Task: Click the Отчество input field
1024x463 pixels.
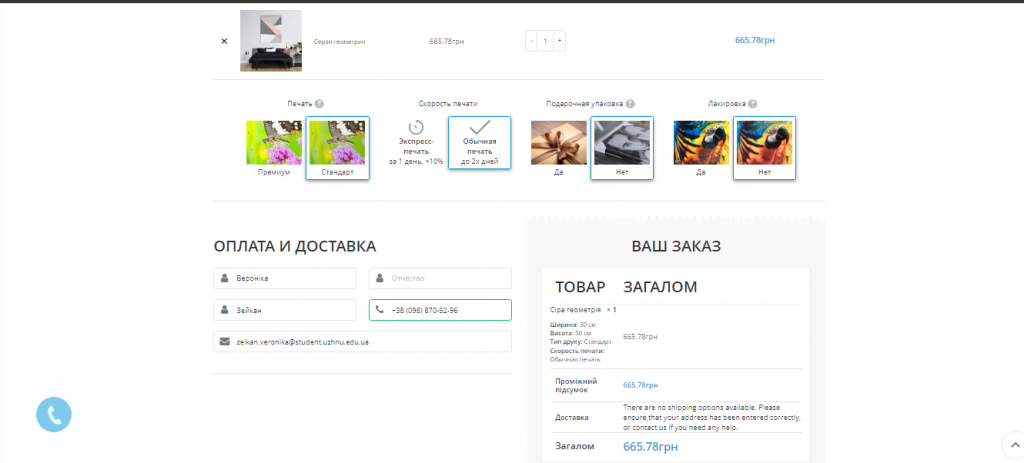Action: (x=440, y=279)
